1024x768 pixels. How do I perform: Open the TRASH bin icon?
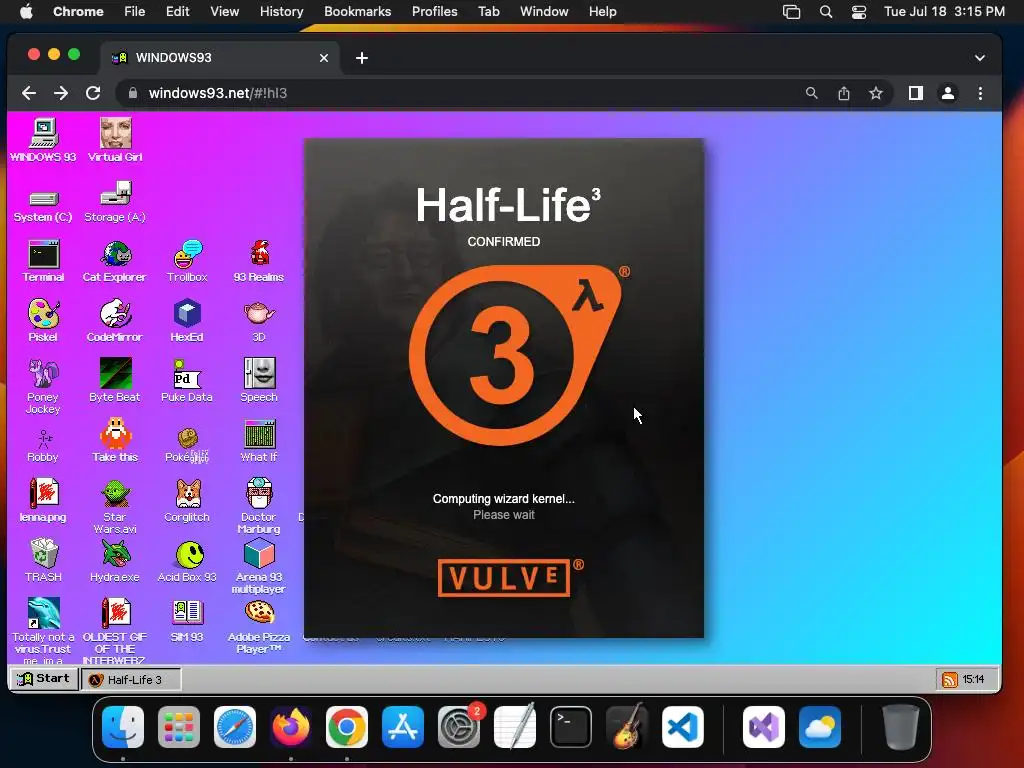[43, 560]
